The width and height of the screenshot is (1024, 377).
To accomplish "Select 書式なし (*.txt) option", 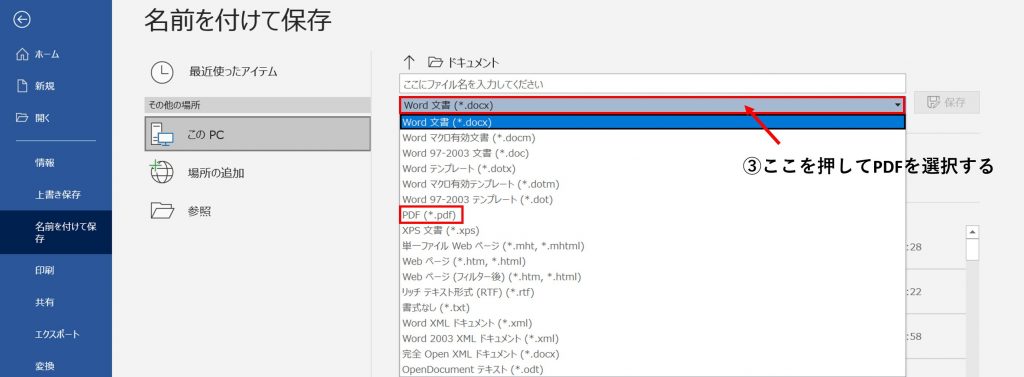I will coord(652,308).
